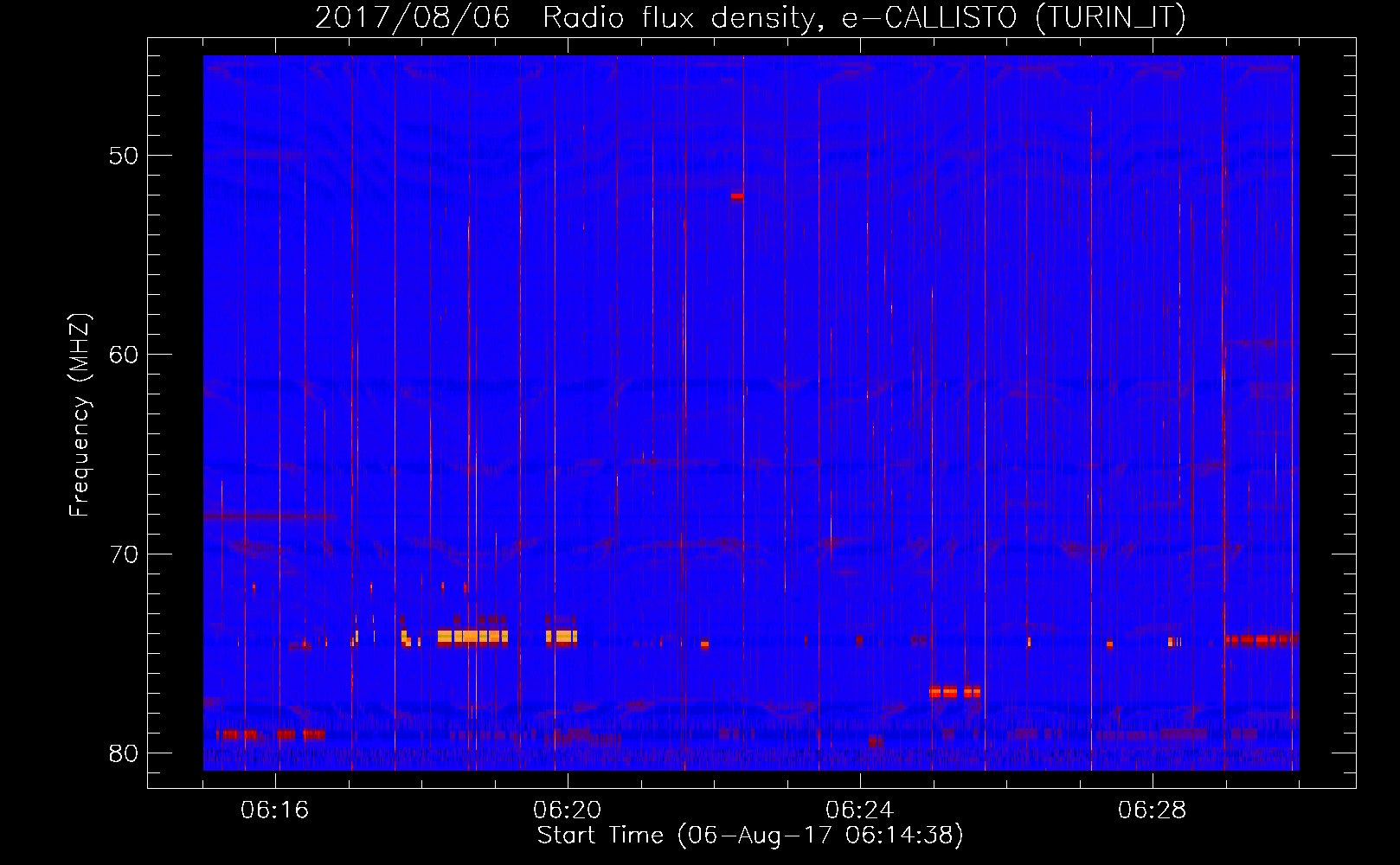Click the red-orange burst near 77 MHz after 06:25
The width and height of the screenshot is (1400, 865).
(x=955, y=692)
